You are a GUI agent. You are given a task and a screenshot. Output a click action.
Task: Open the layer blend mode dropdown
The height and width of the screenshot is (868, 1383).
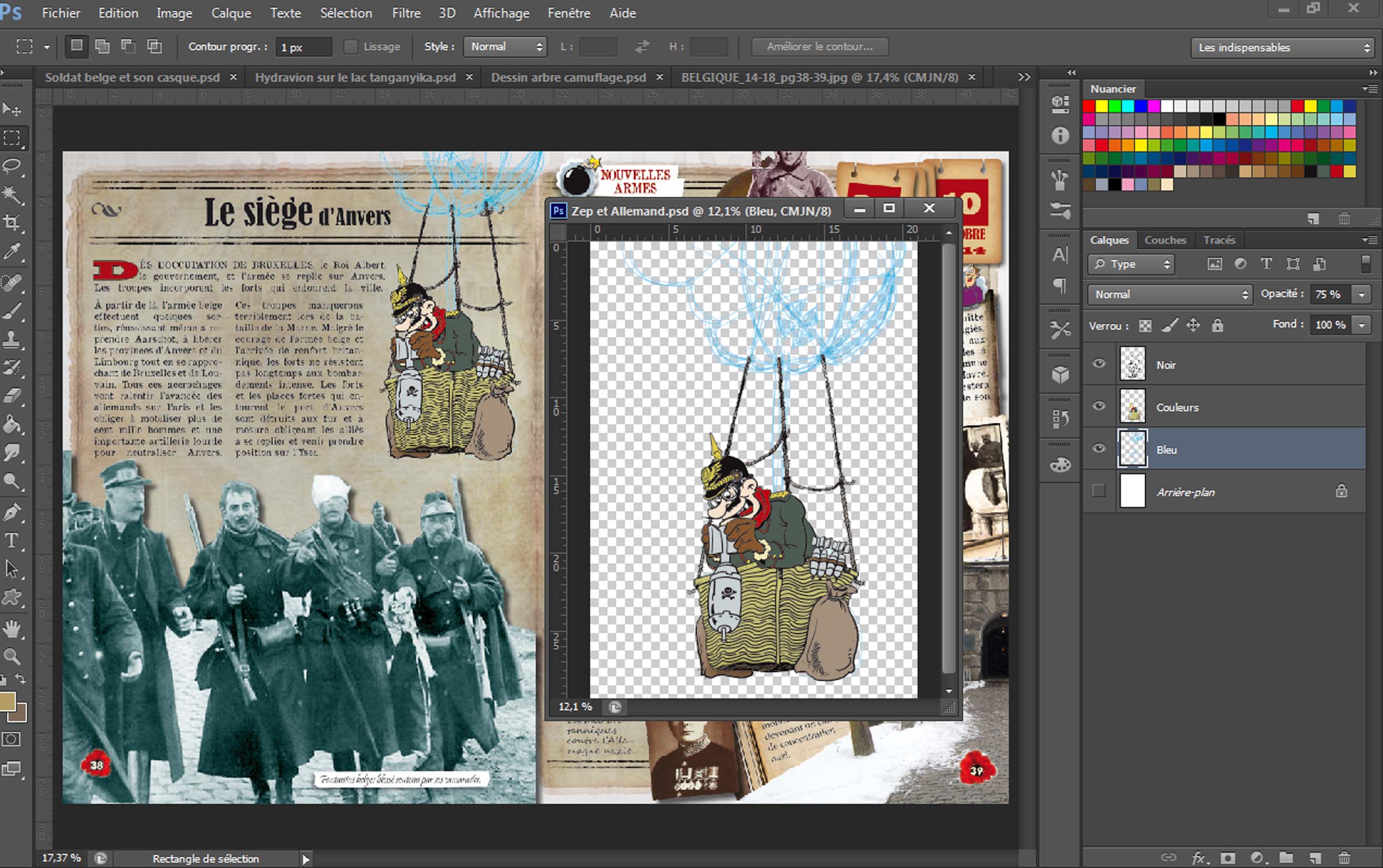1169,294
